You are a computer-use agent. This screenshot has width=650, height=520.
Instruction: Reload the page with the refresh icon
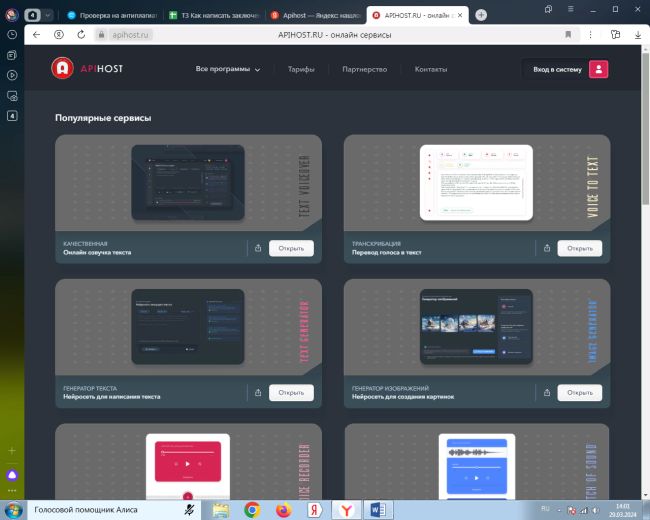click(81, 35)
